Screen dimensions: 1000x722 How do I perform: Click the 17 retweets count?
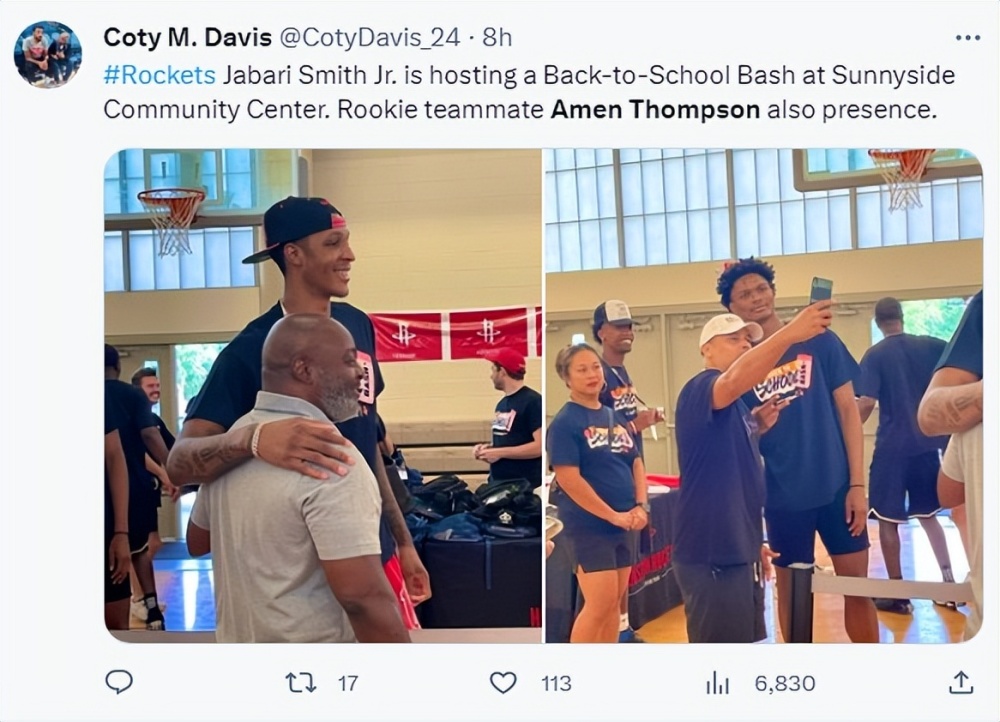pos(348,684)
